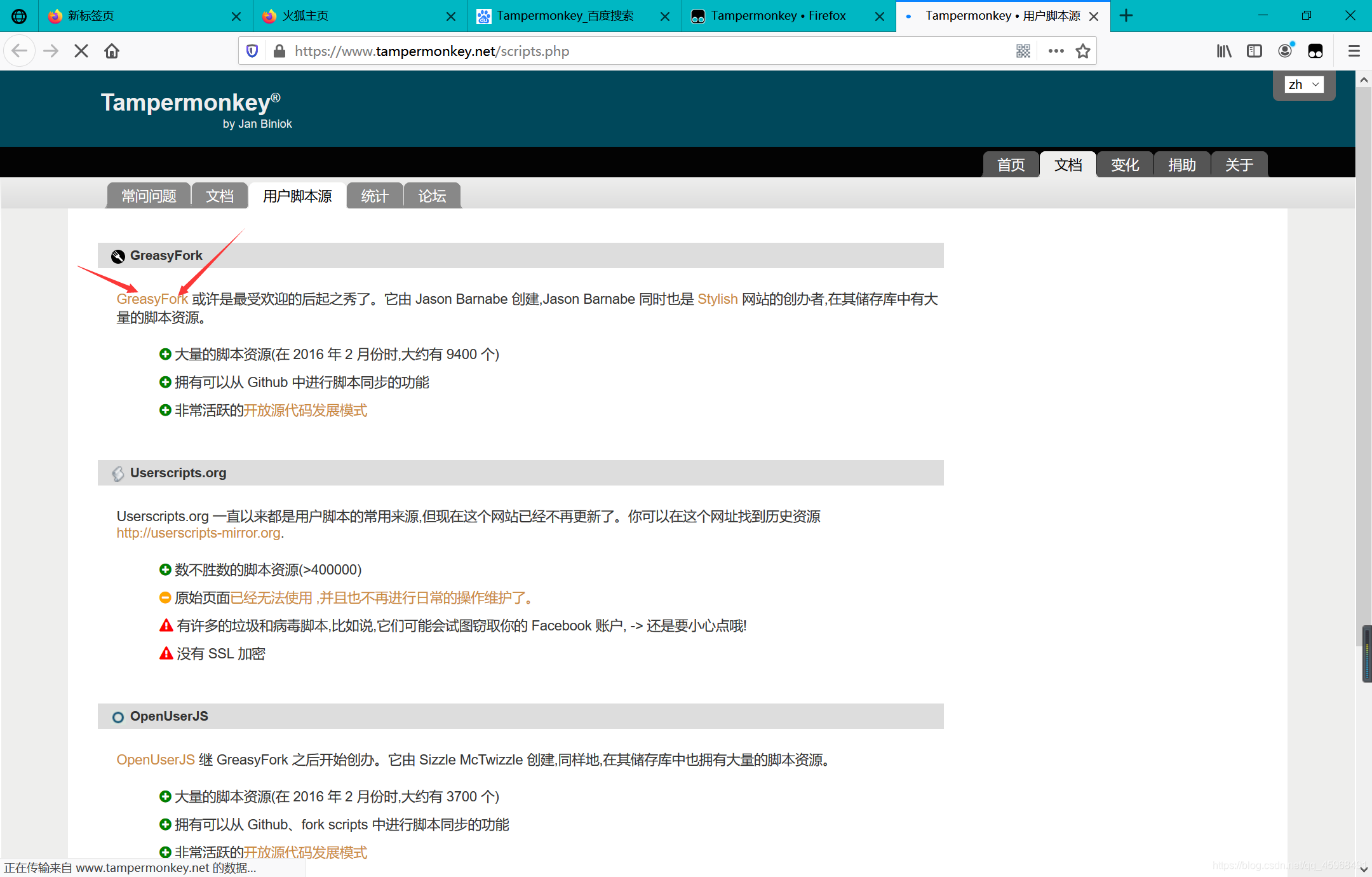
Task: Open the page actions ellipsis menu
Action: click(x=1055, y=51)
